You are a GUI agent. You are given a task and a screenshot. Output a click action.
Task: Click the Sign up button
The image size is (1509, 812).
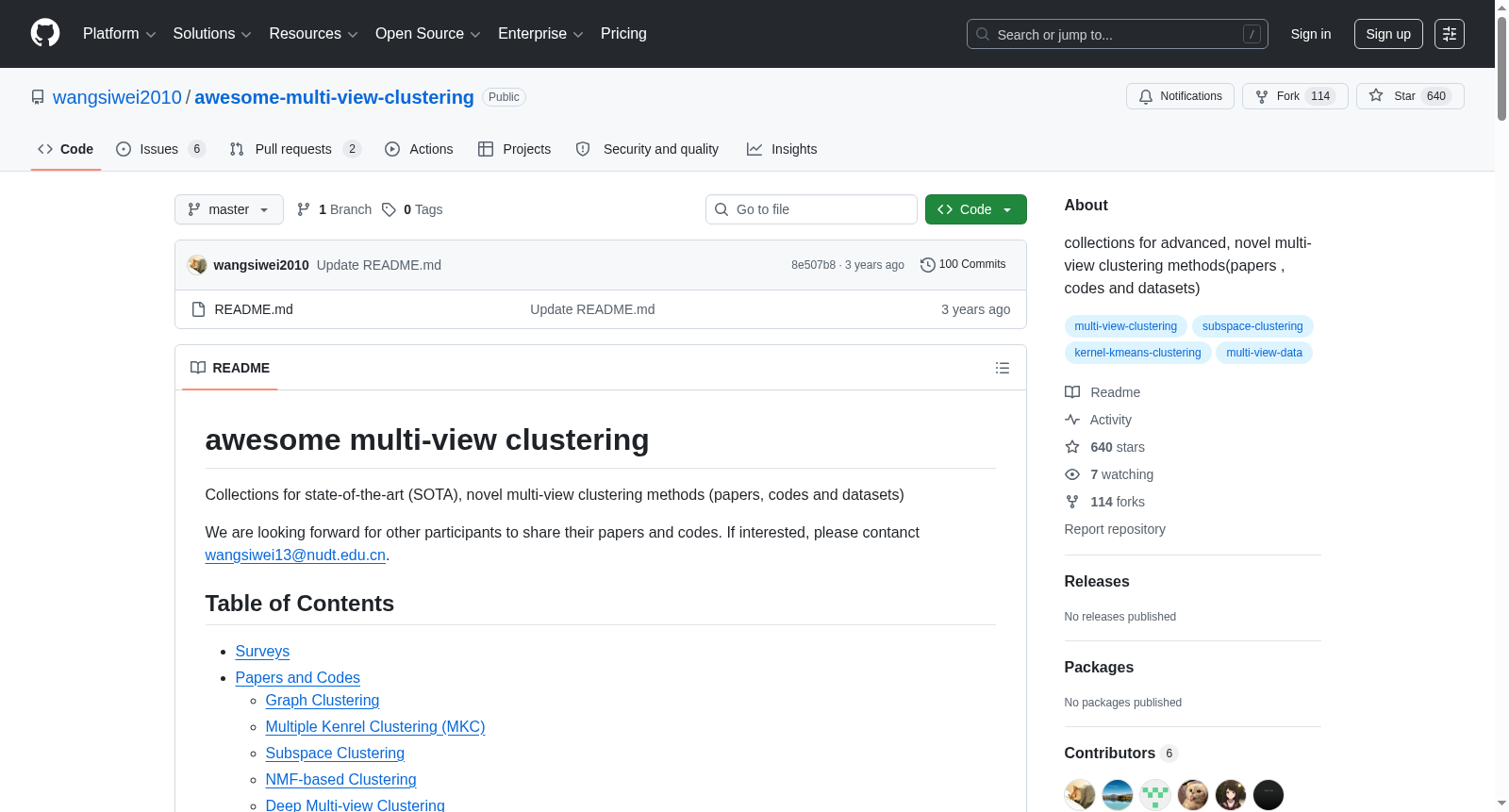pyautogui.click(x=1388, y=34)
